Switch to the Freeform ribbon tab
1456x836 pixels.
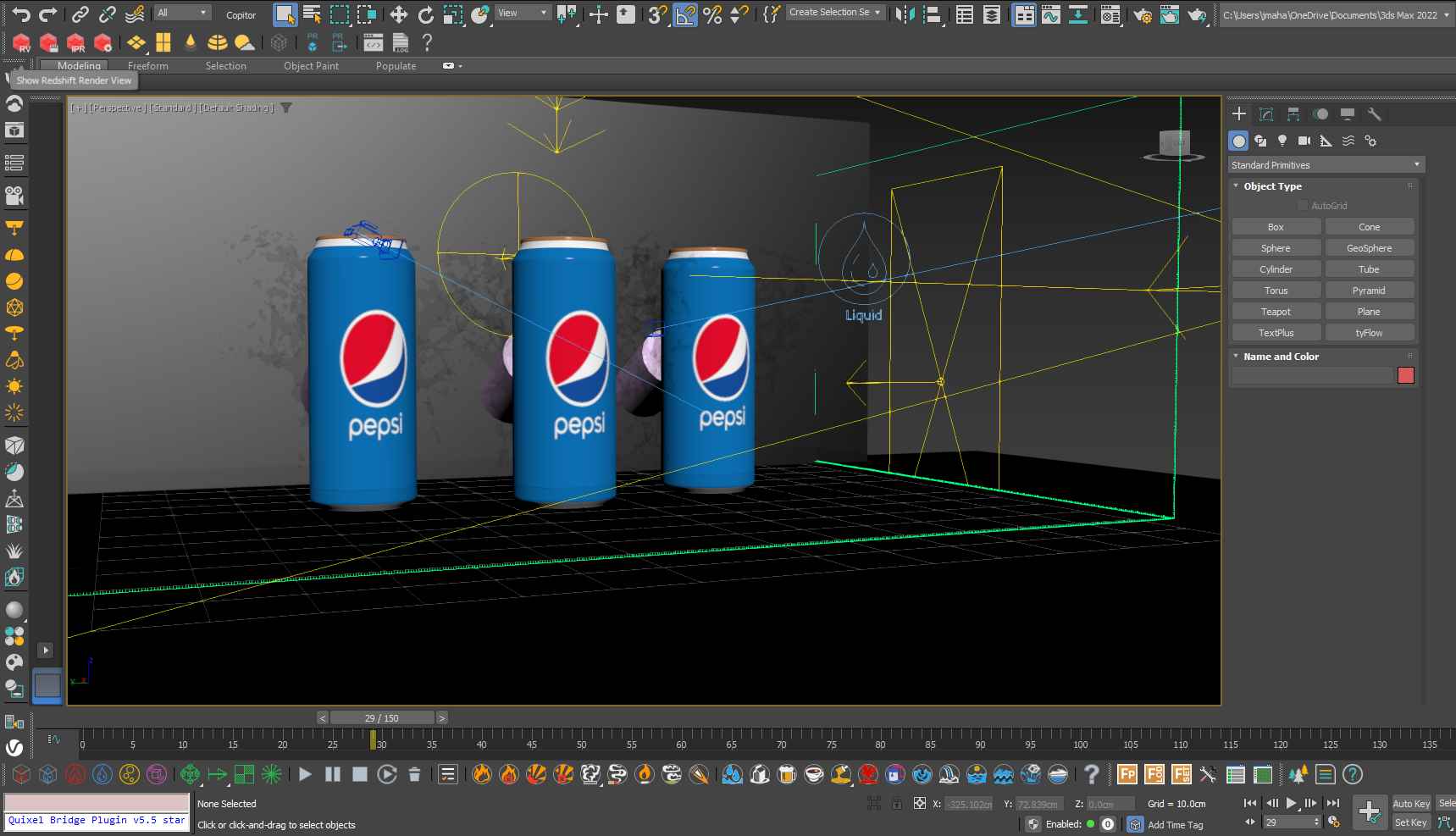(x=148, y=66)
